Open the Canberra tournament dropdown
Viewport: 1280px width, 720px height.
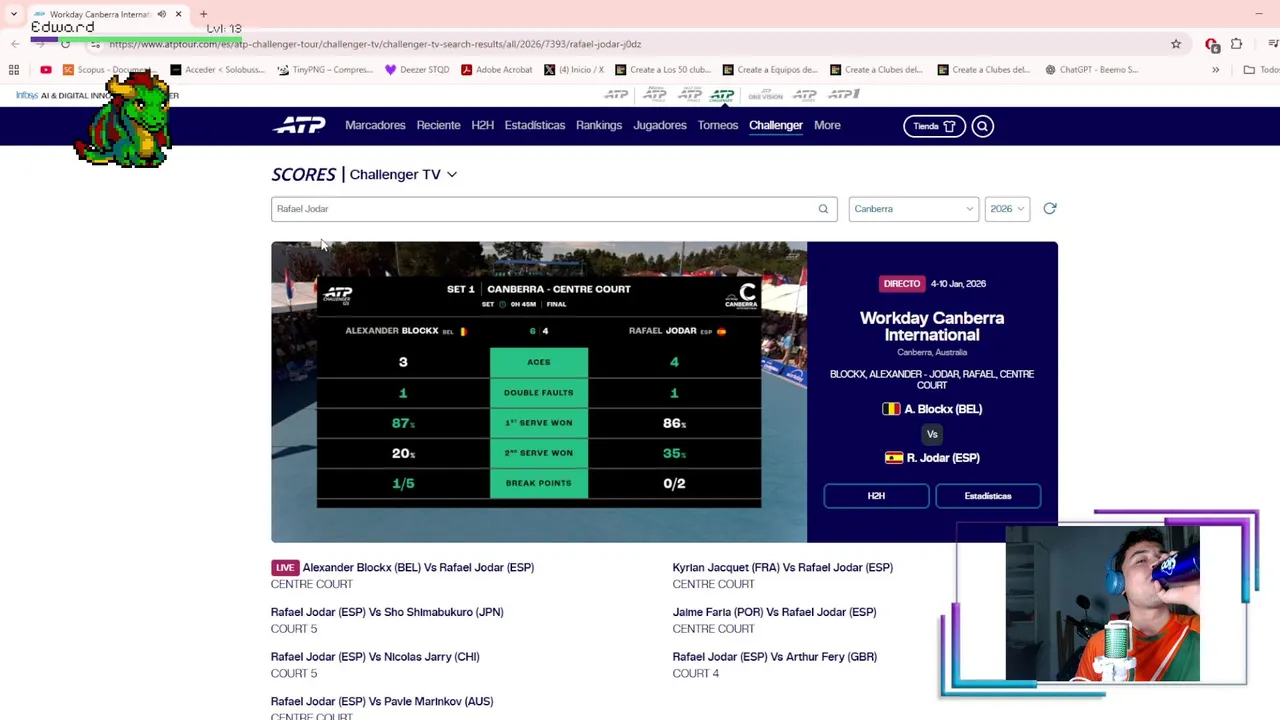tap(912, 209)
